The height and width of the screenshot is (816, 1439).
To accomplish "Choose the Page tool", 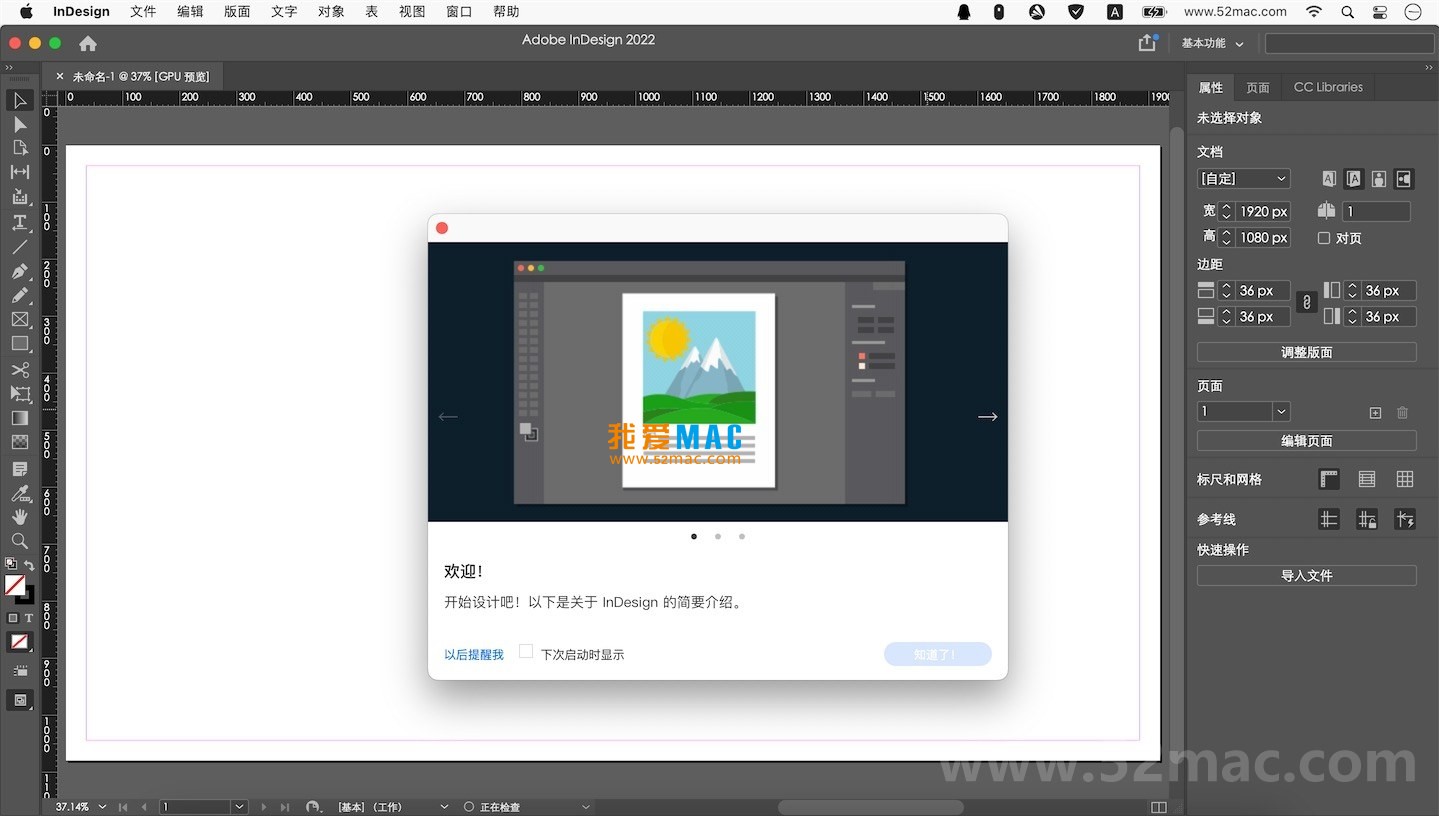I will 20,148.
